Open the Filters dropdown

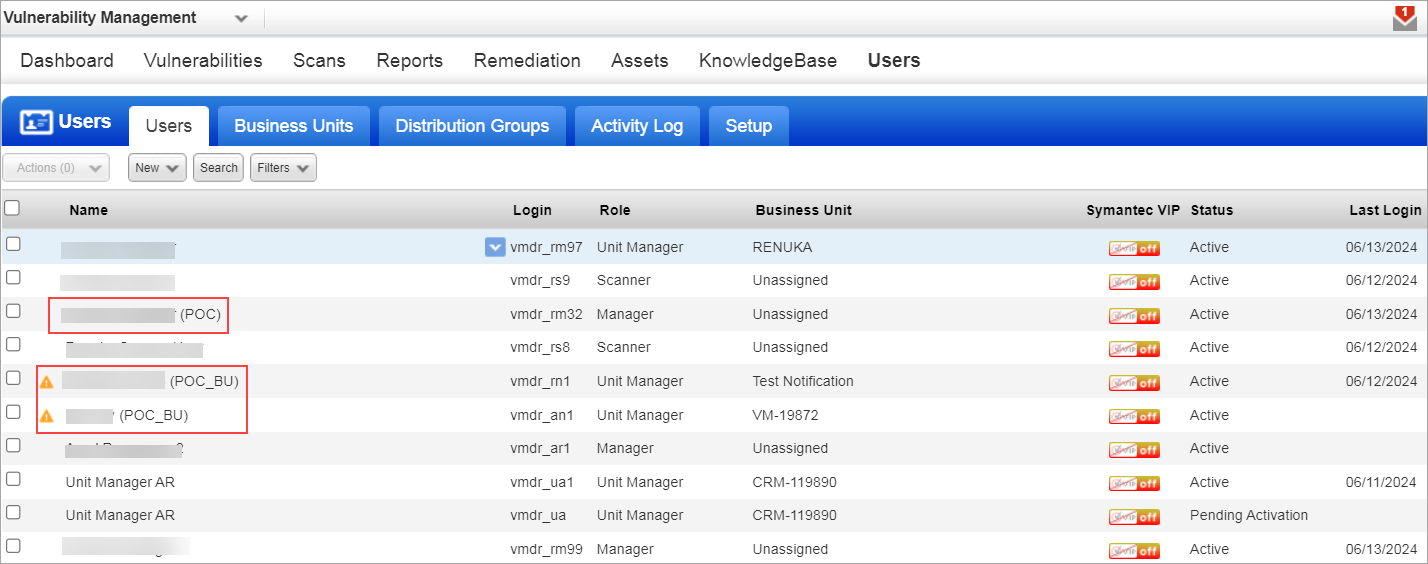(x=283, y=168)
